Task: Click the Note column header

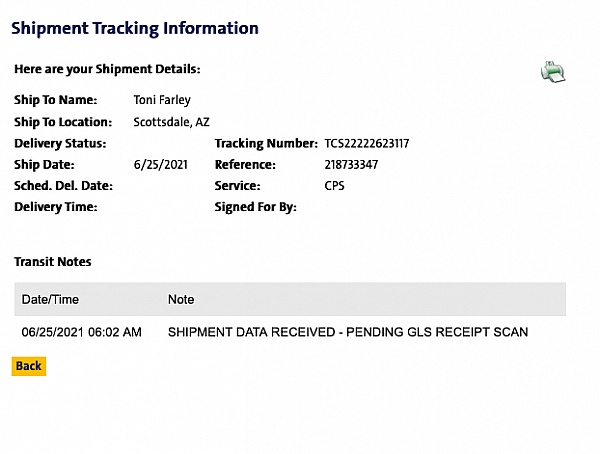Action: tap(181, 299)
